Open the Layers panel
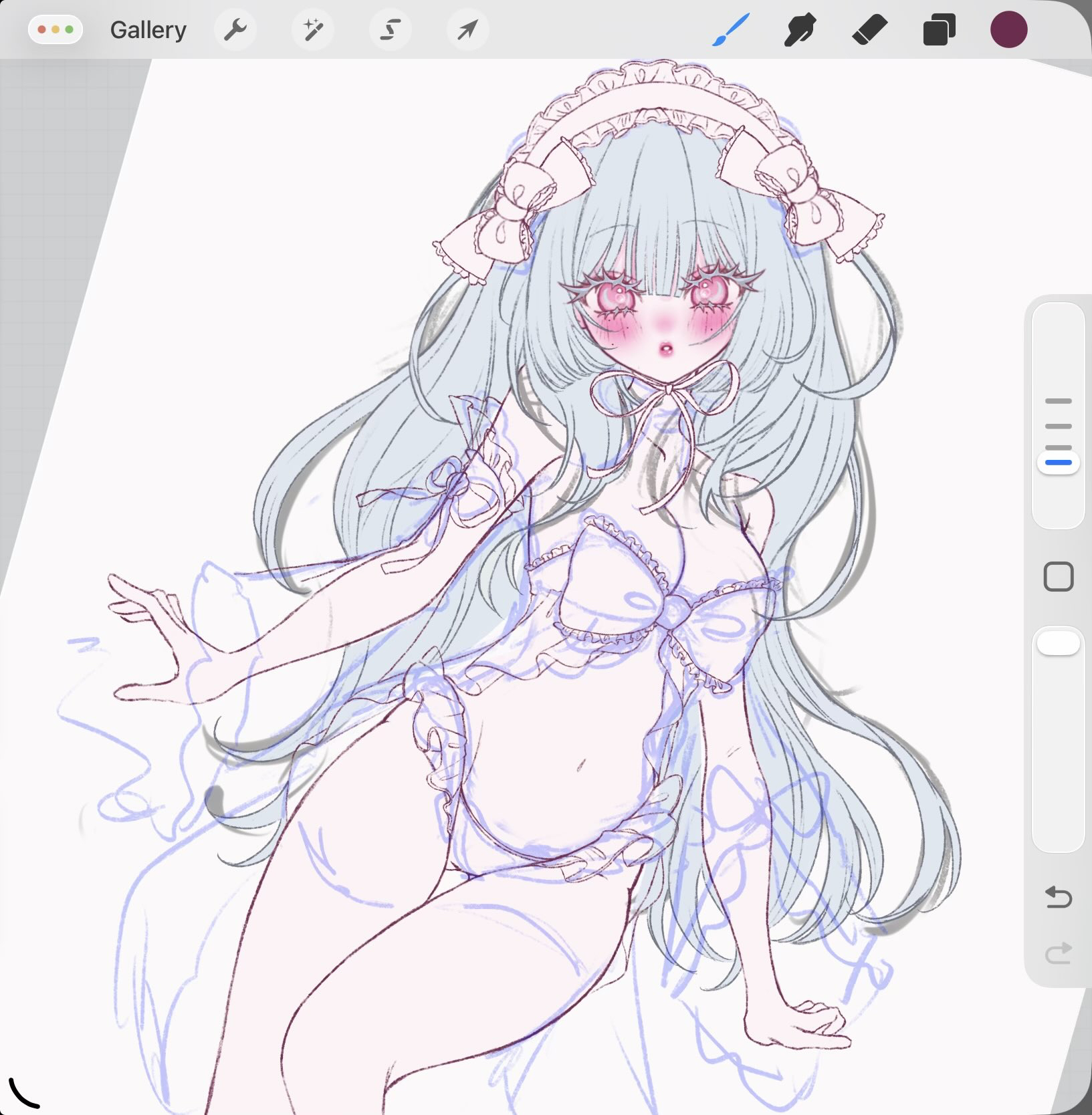Viewport: 1092px width, 1115px height. click(x=939, y=31)
